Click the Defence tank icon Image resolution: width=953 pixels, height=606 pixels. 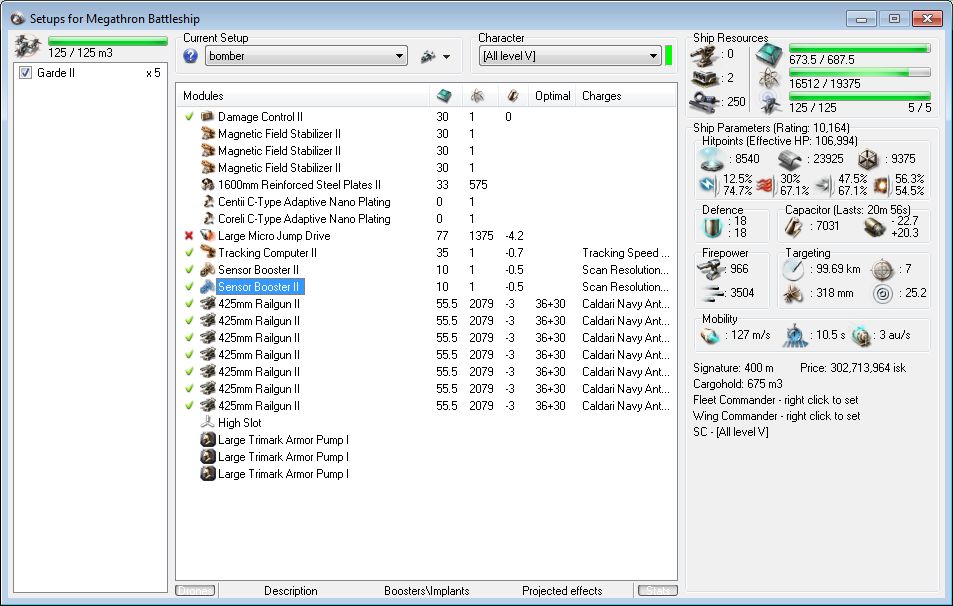coord(712,227)
